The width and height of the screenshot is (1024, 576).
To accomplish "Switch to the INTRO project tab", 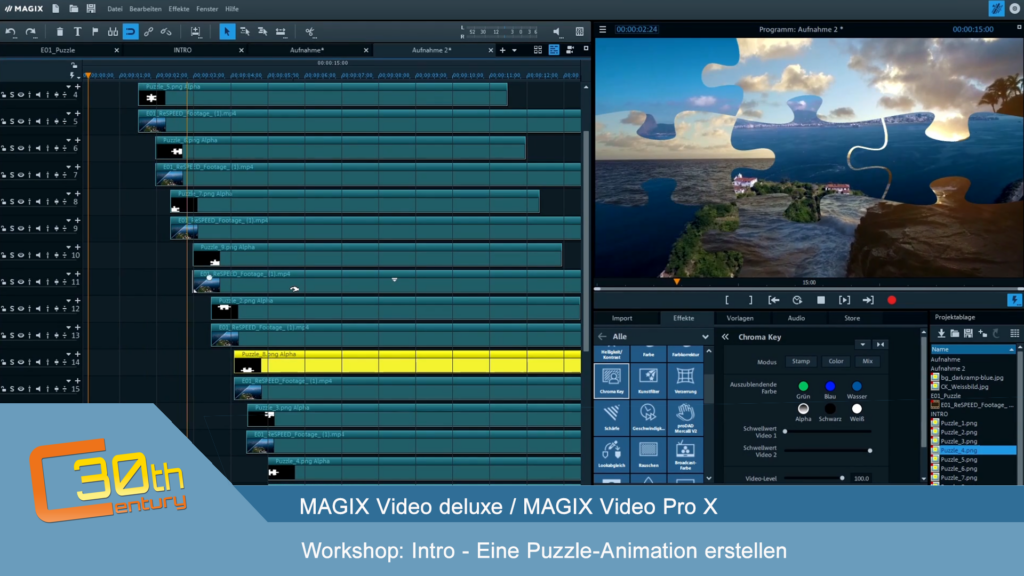I will (x=182, y=50).
